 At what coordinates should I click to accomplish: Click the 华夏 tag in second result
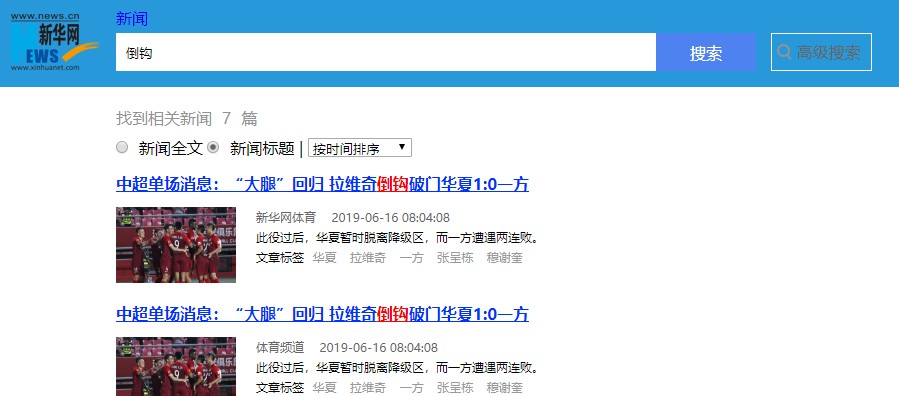pyautogui.click(x=325, y=387)
